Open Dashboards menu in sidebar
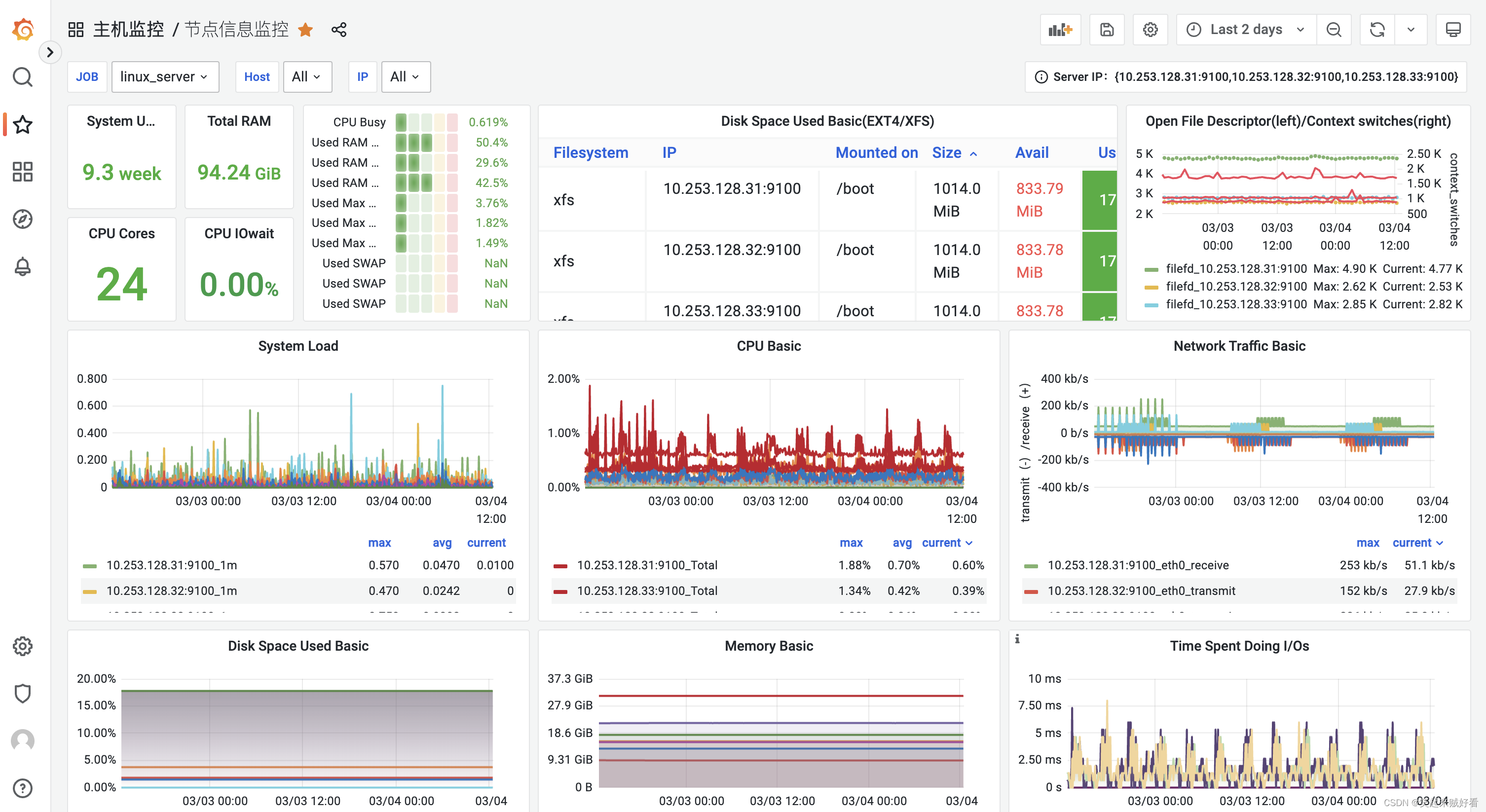The height and width of the screenshot is (812, 1486). point(23,171)
